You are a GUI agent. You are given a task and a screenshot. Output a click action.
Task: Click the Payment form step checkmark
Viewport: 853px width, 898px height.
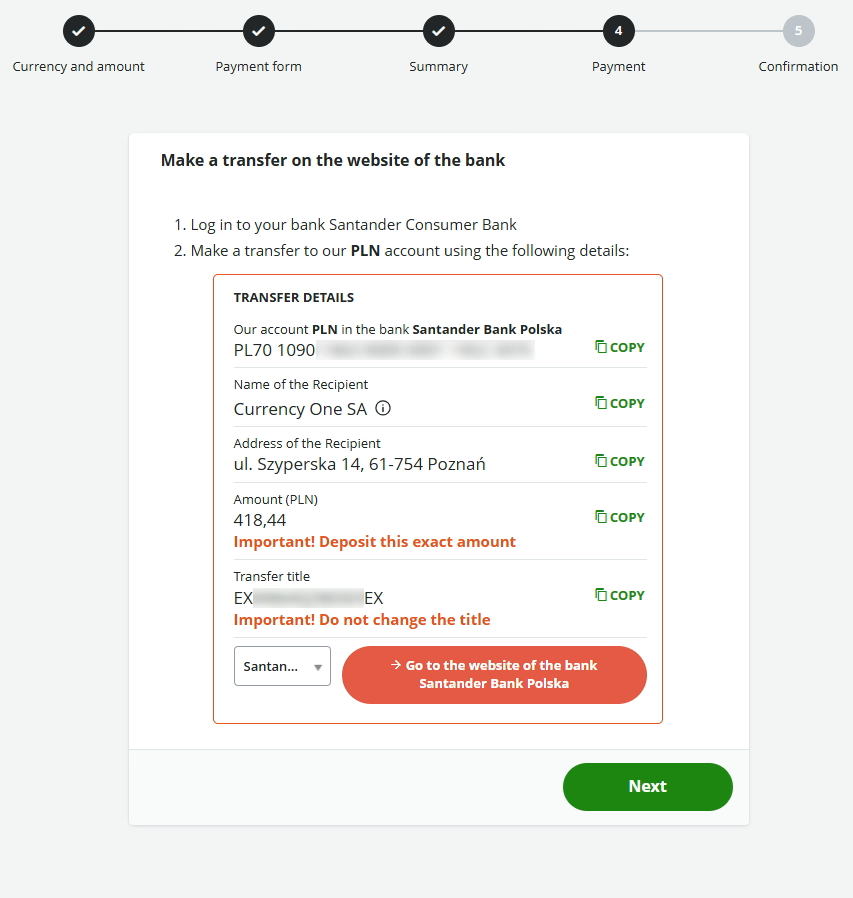coord(259,31)
